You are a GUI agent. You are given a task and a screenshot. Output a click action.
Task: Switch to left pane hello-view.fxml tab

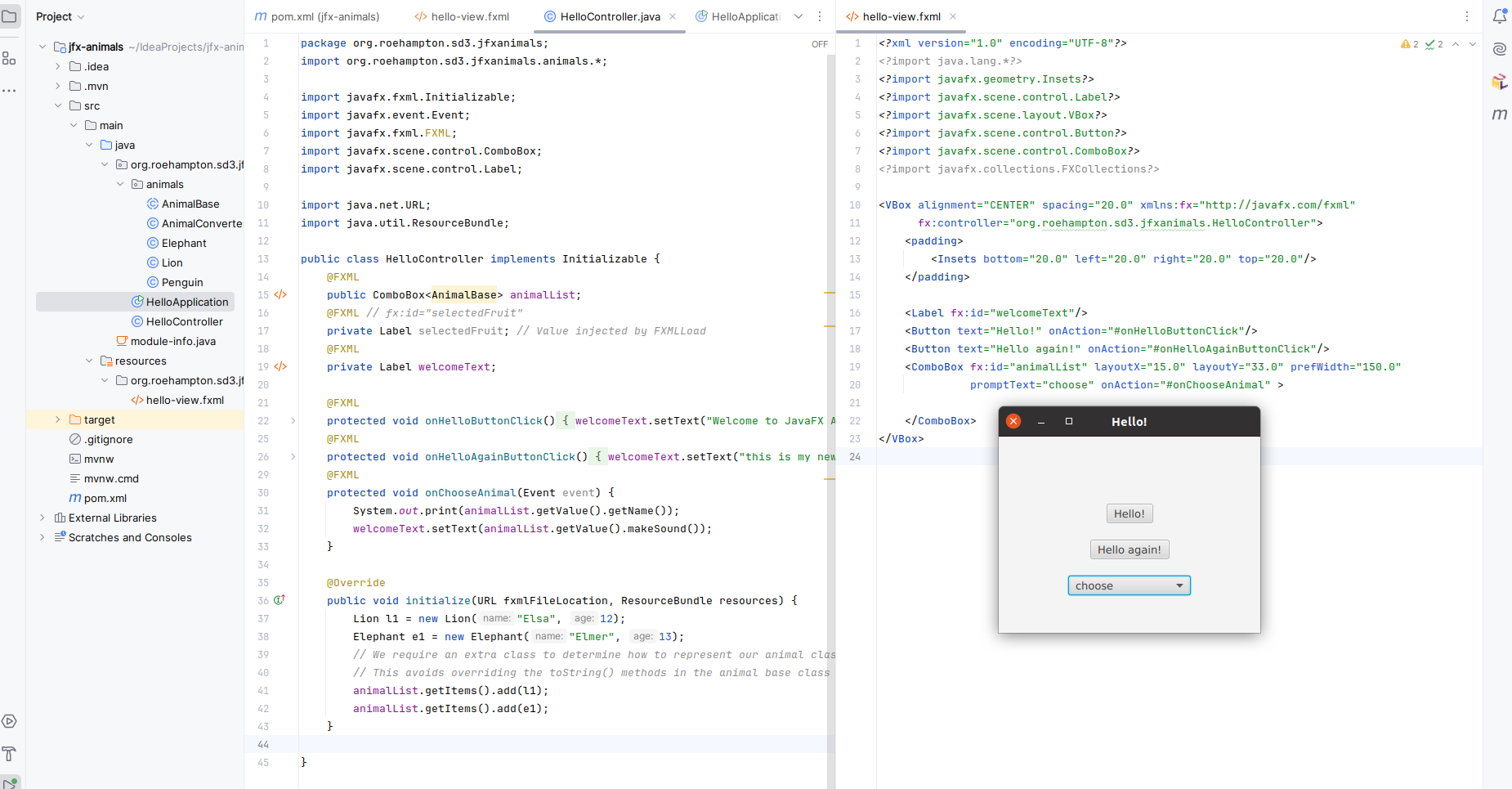pyautogui.click(x=462, y=16)
